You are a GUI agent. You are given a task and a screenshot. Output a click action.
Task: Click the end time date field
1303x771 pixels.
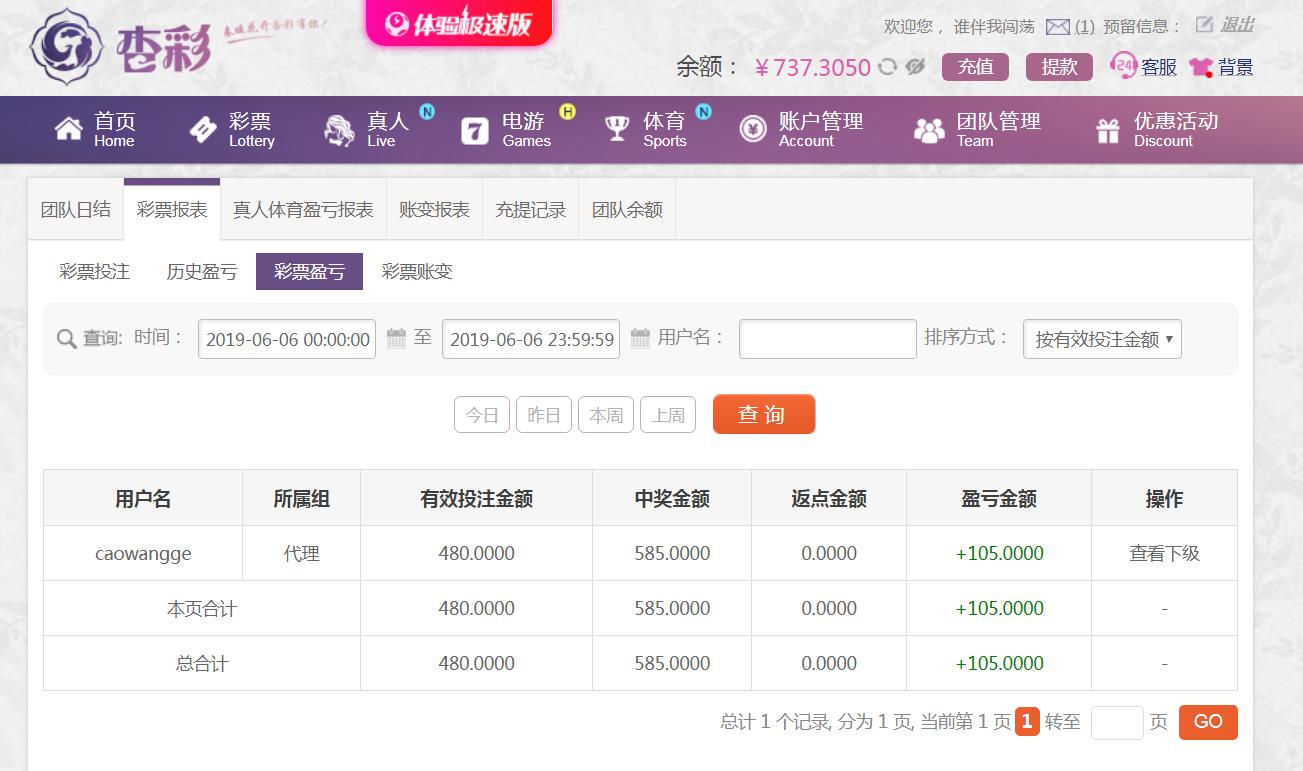[531, 339]
